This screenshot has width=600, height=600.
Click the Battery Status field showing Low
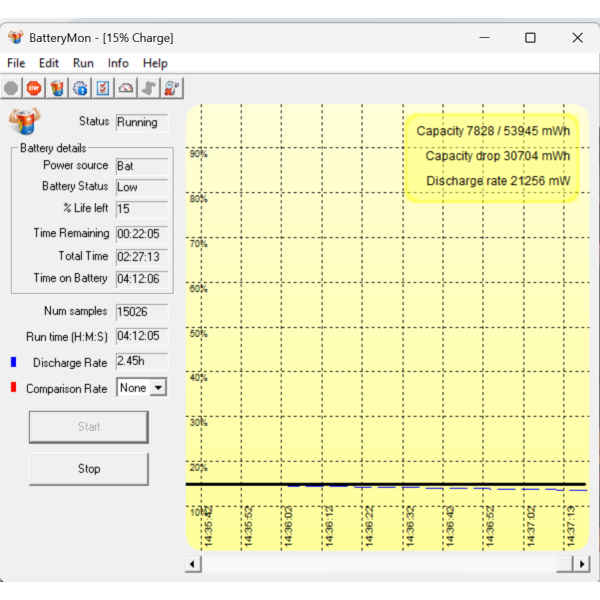point(142,187)
